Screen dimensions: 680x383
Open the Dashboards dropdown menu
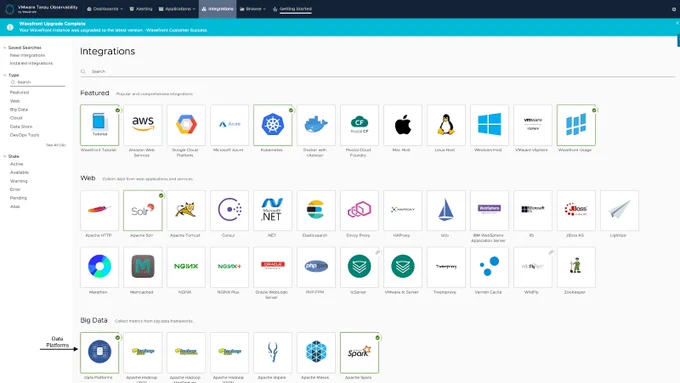105,9
